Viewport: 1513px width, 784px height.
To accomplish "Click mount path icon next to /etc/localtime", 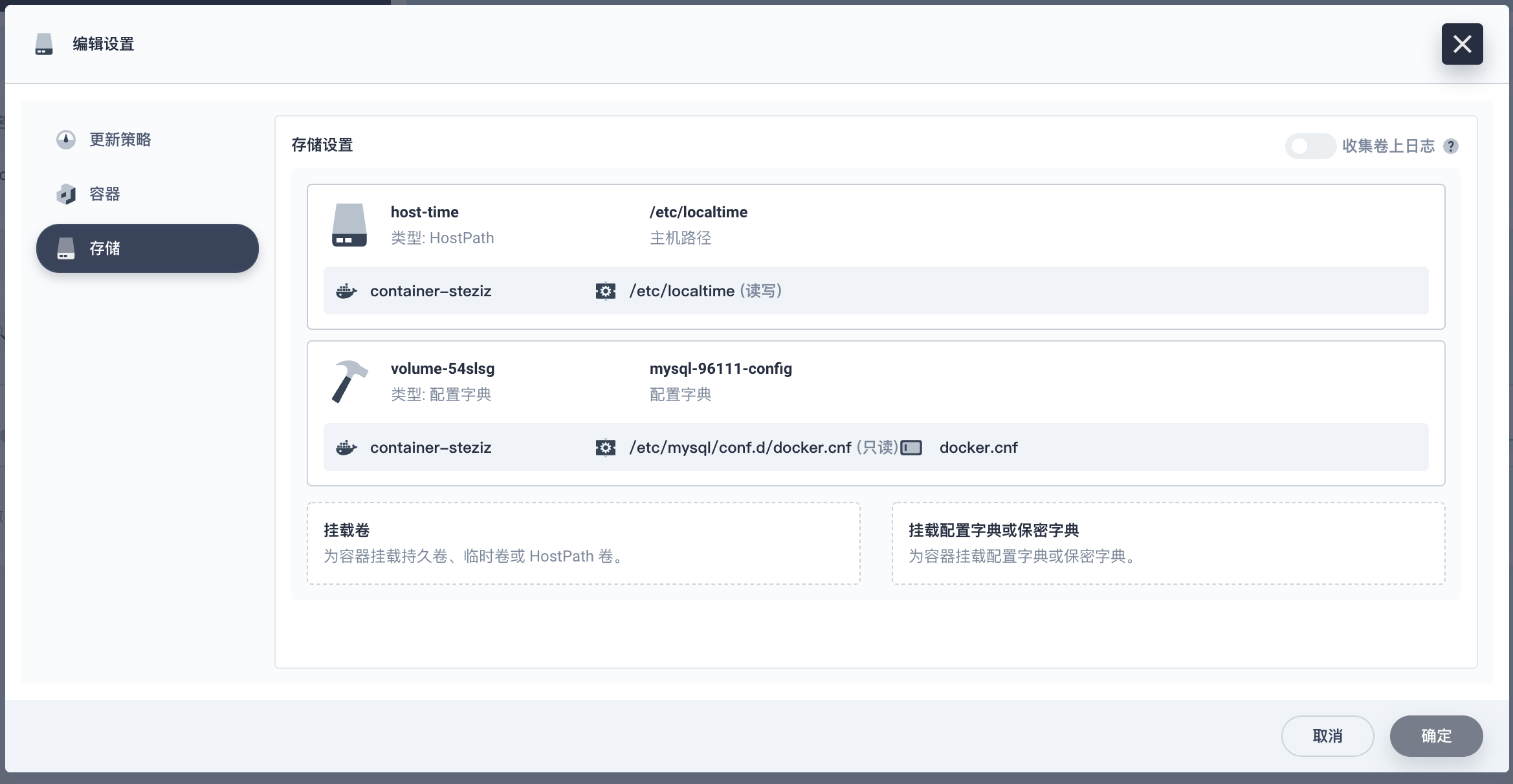I will coord(606,291).
